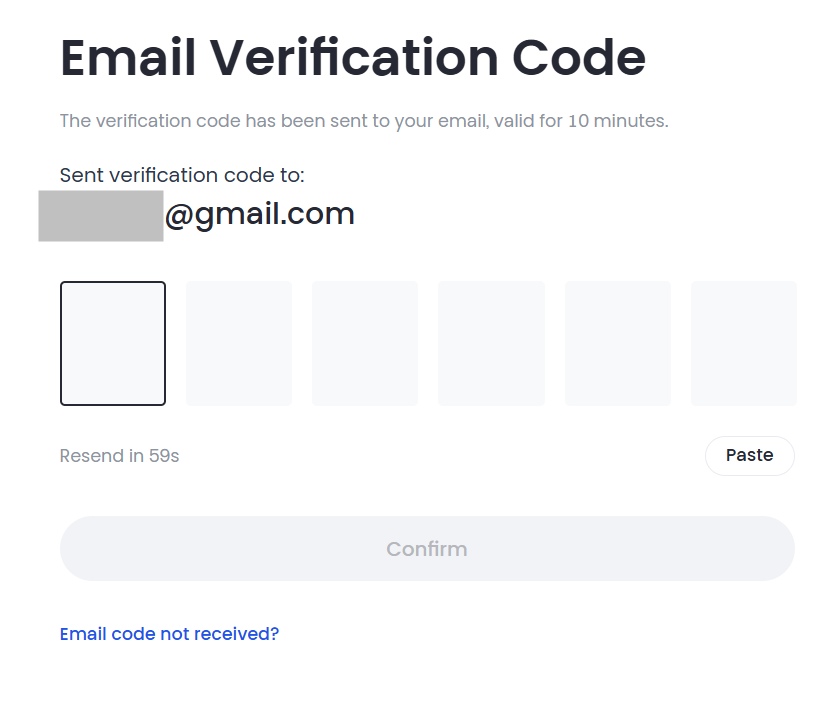The width and height of the screenshot is (836, 723).
Task: Click the grayed-out email prefix area
Action: pyautogui.click(x=100, y=213)
